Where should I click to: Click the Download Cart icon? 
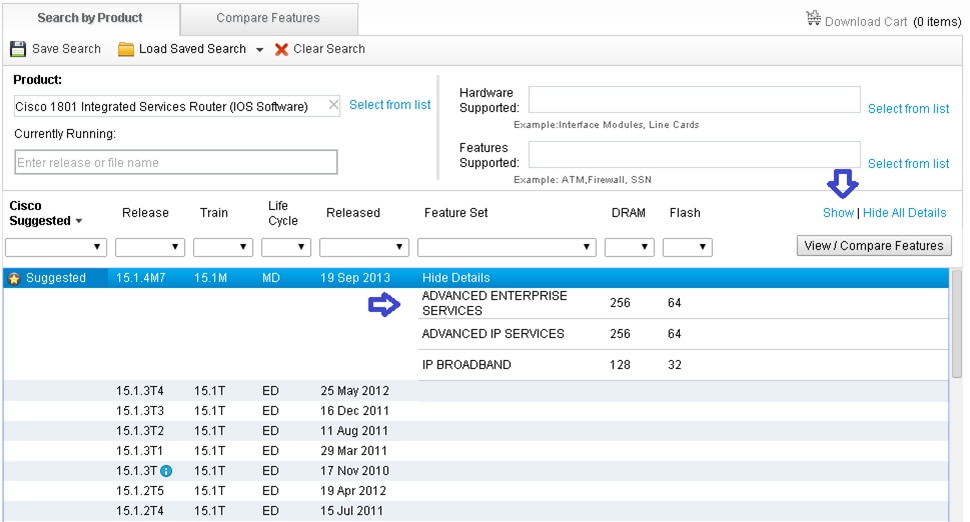[x=813, y=18]
